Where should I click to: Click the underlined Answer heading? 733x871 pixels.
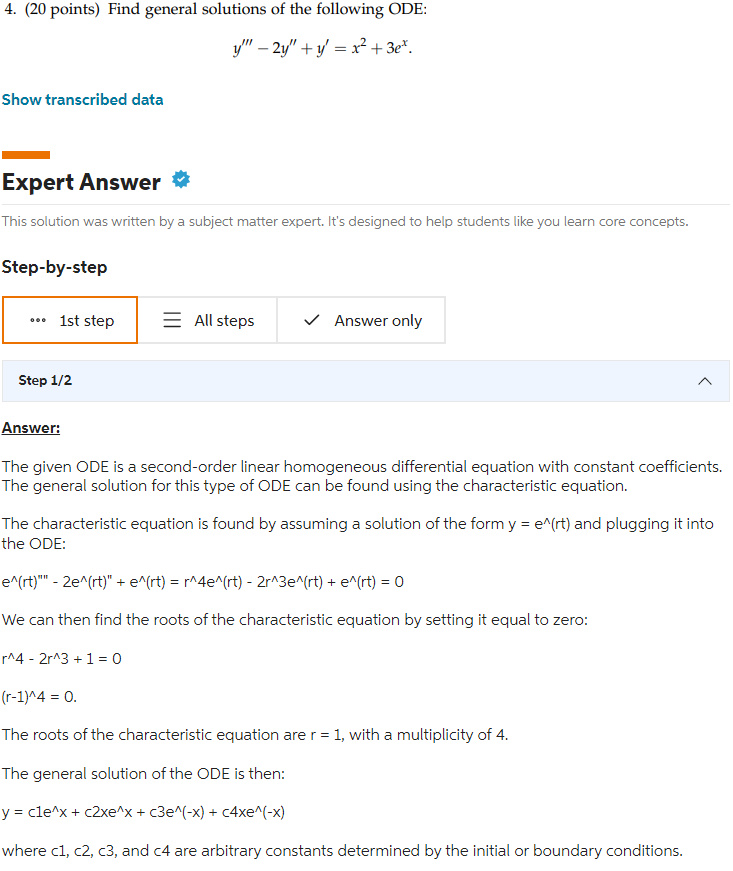[31, 427]
